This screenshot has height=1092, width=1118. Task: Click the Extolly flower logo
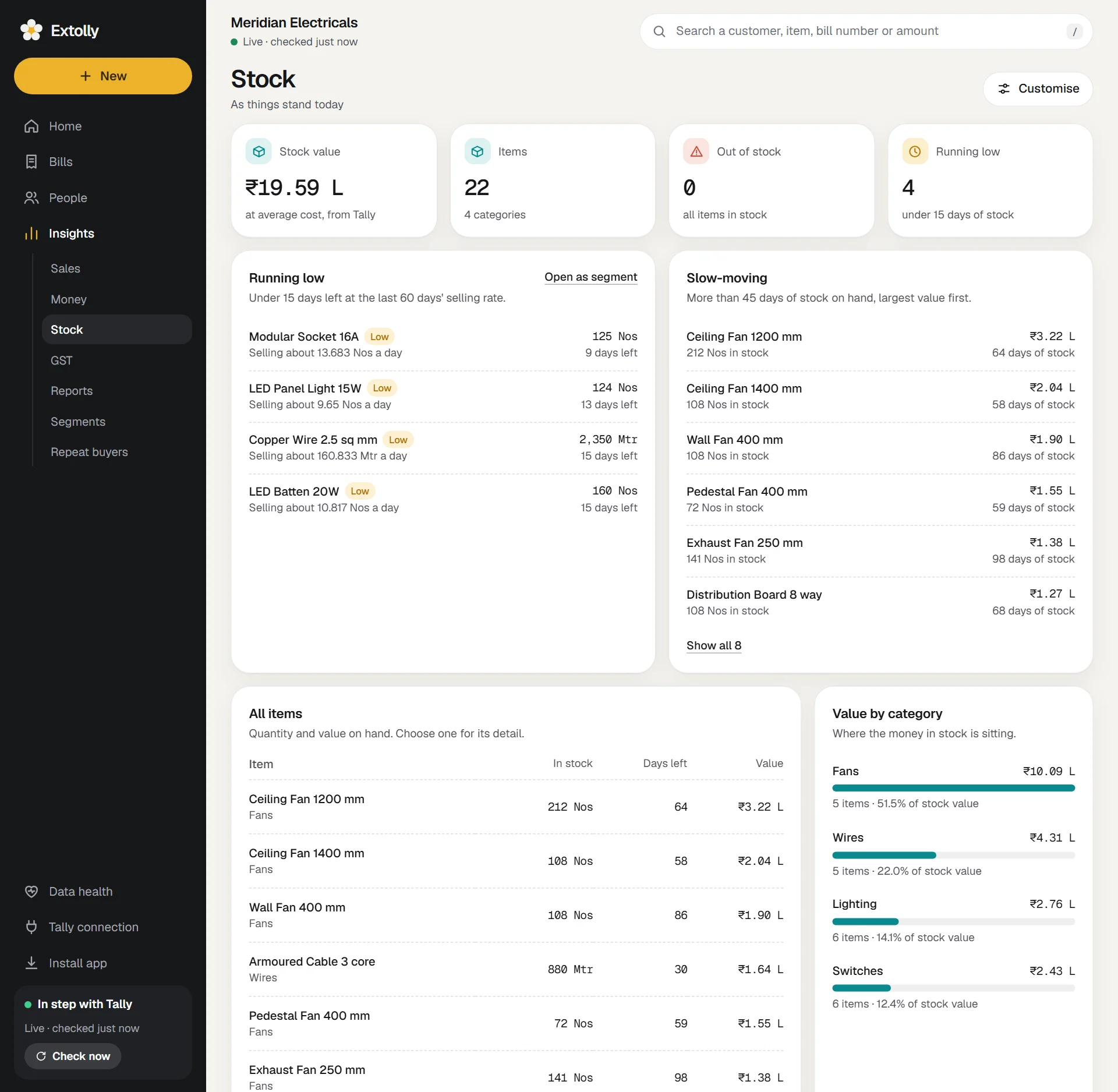coord(31,30)
